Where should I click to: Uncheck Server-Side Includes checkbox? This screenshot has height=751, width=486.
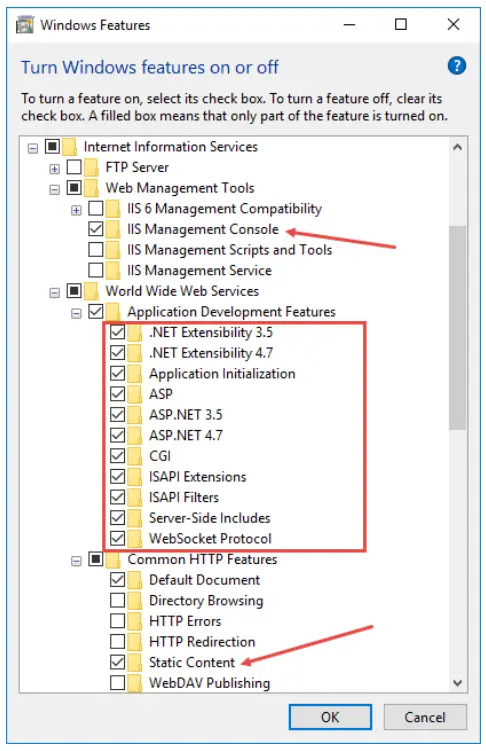[118, 517]
